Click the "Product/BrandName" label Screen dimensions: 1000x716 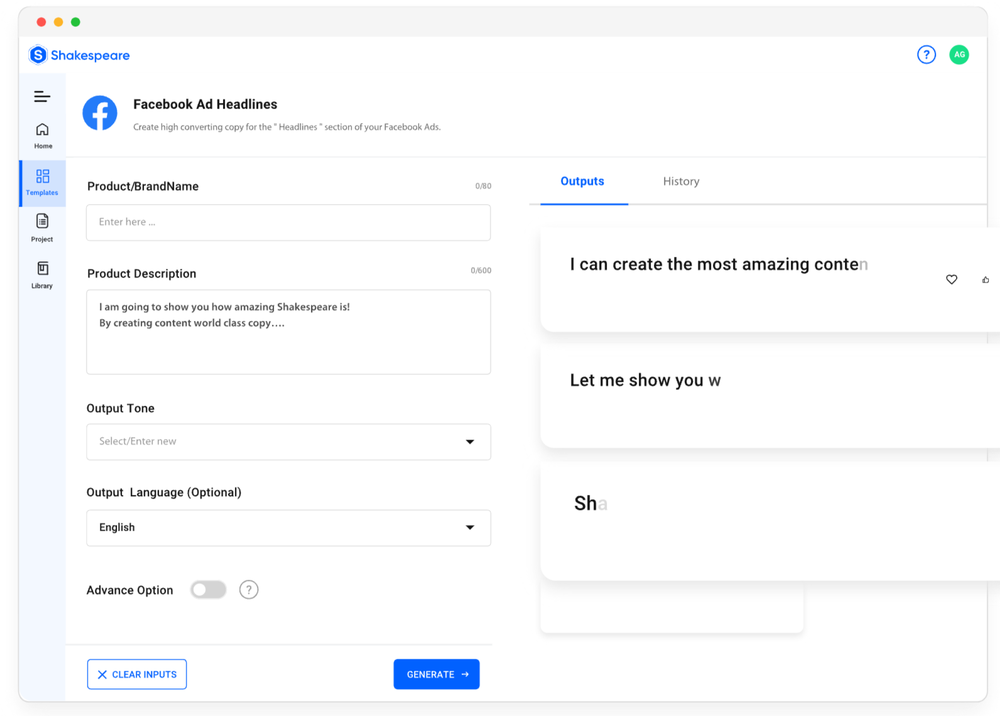143,186
